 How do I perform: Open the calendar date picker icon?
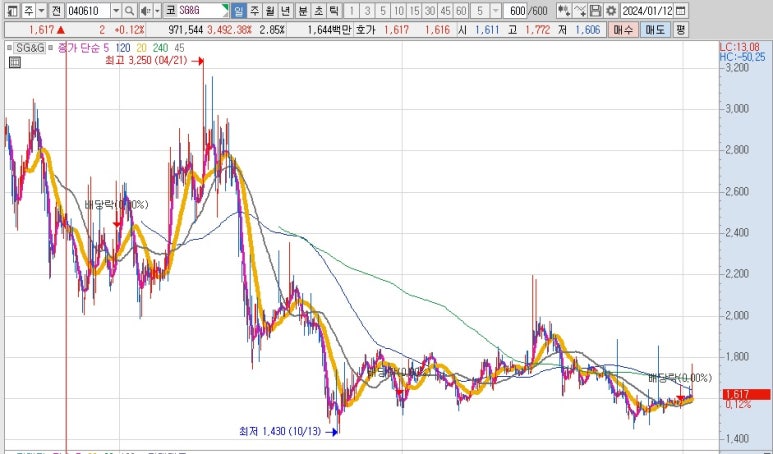(681, 10)
